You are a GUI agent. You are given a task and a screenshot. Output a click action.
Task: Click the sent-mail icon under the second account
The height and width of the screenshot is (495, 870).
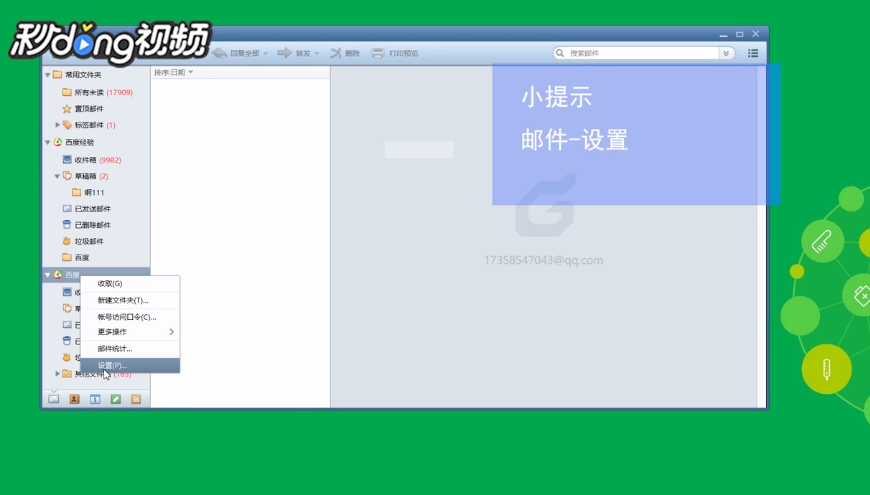[67, 325]
